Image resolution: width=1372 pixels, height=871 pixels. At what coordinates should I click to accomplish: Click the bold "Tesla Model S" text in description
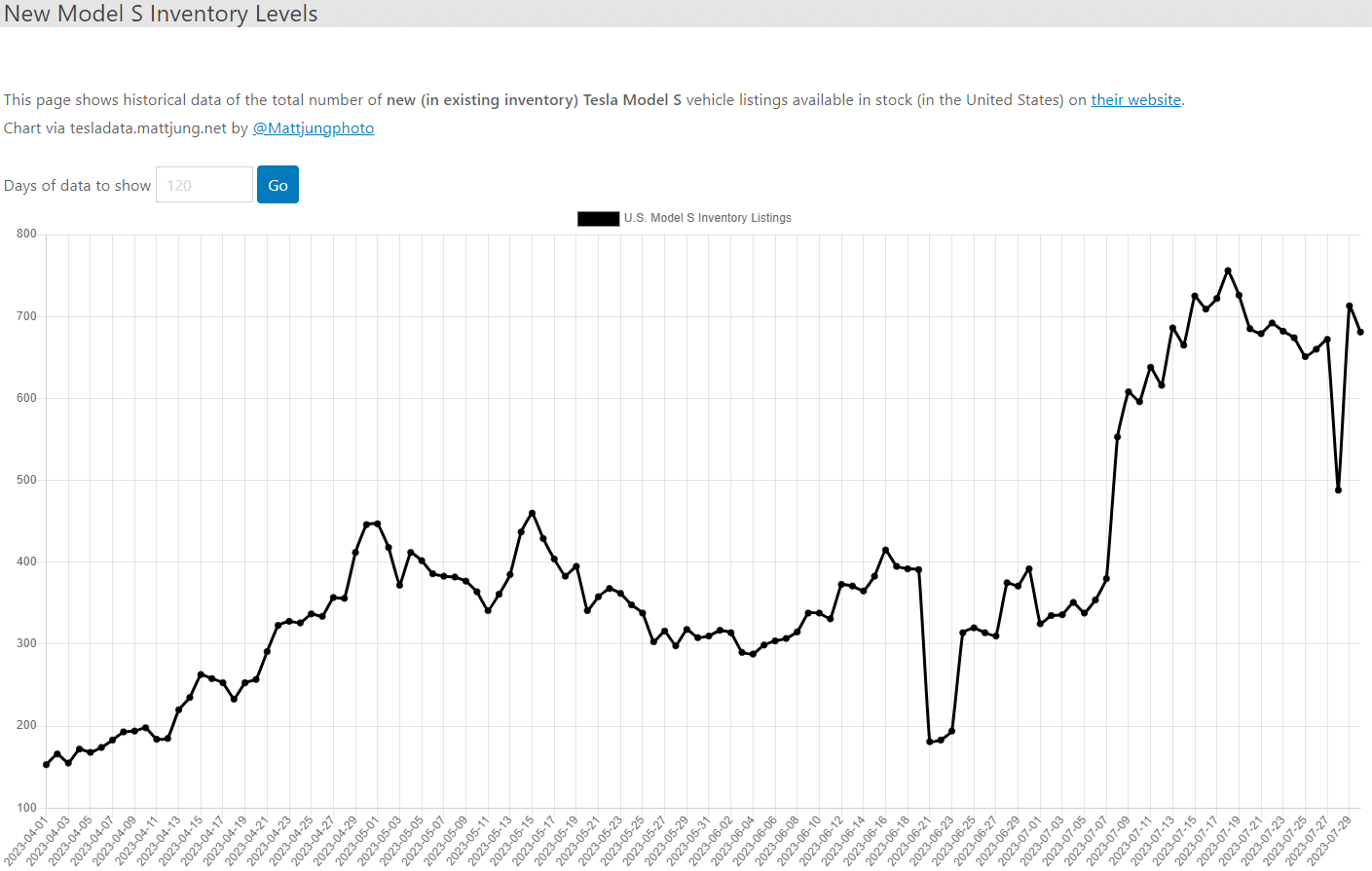(x=632, y=99)
